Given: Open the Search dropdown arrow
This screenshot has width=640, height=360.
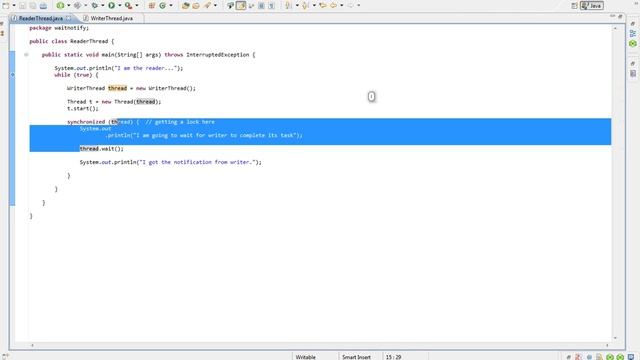Looking at the screenshot, I should coord(216,5).
